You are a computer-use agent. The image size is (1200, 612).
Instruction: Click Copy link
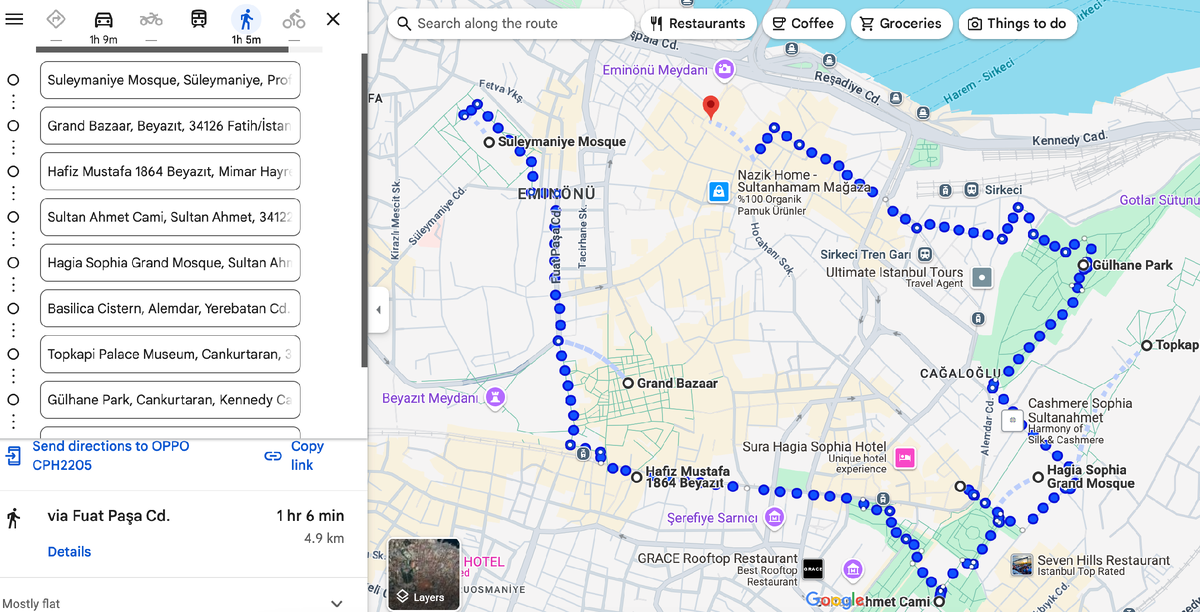click(307, 455)
